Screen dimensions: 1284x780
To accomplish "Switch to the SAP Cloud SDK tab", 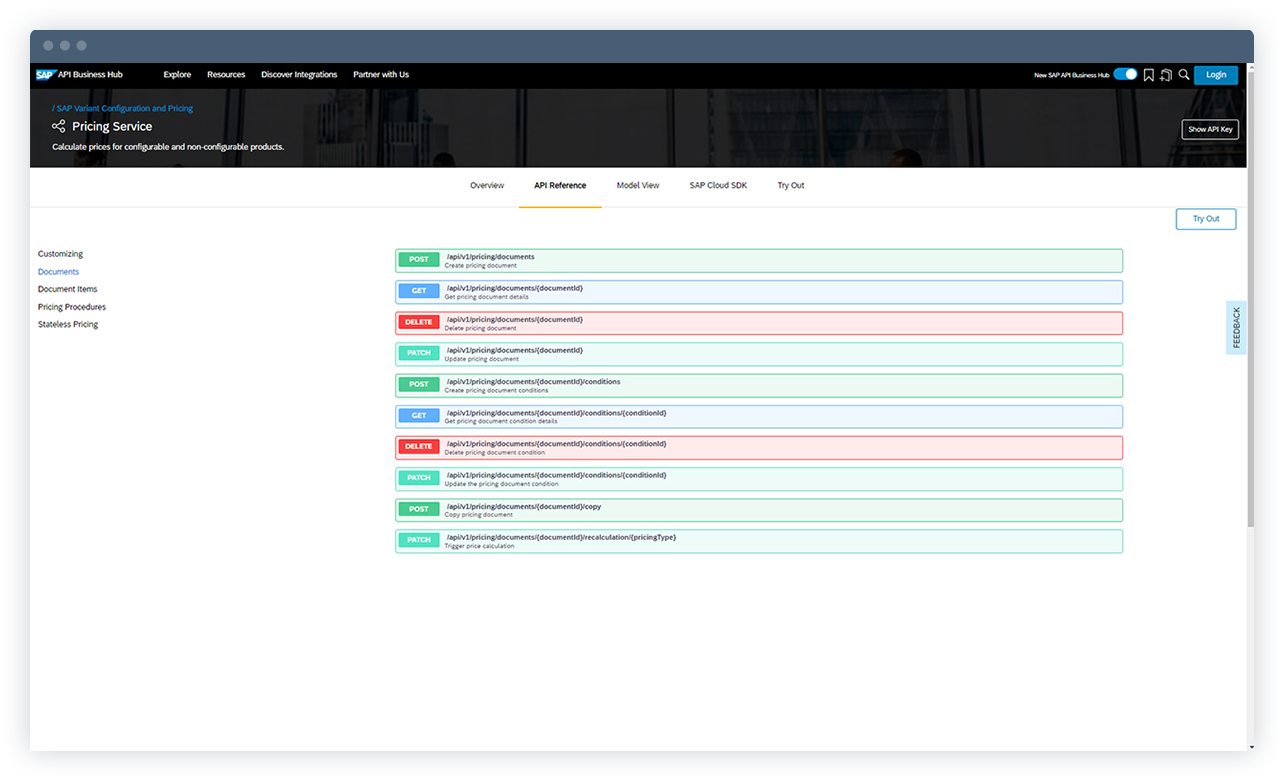I will 717,185.
